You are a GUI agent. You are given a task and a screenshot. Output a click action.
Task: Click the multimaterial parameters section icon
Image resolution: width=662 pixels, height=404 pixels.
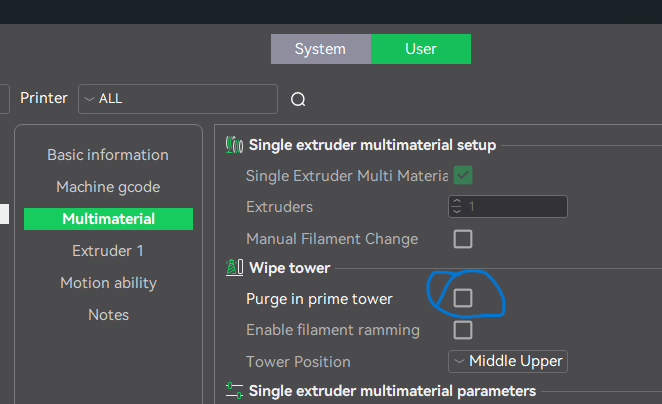pos(235,390)
